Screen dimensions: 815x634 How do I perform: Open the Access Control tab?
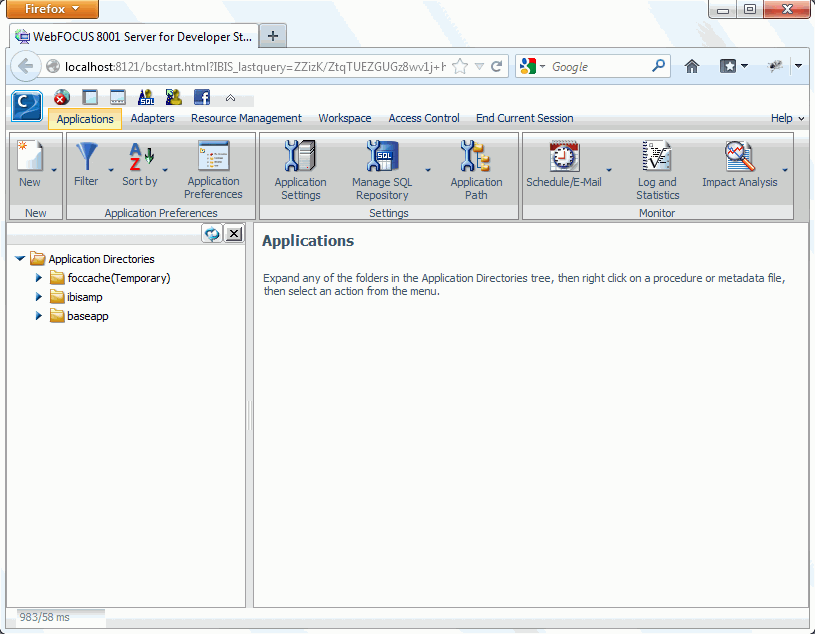coord(424,118)
